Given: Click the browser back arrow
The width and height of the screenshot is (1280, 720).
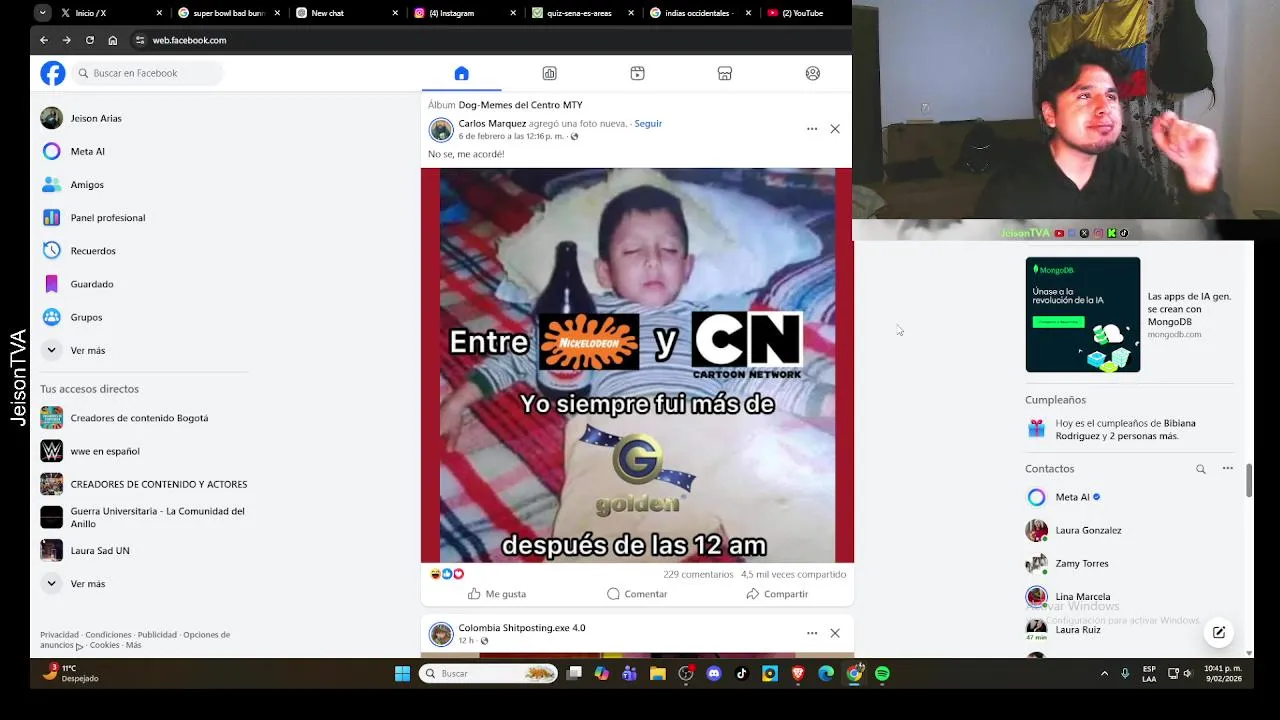Looking at the screenshot, I should (x=44, y=40).
